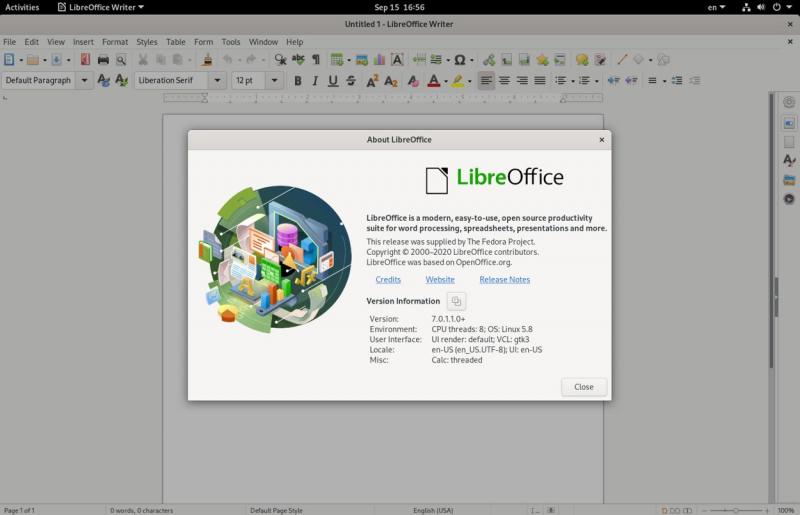
Task: Click the Close button in About dialog
Action: (x=583, y=387)
